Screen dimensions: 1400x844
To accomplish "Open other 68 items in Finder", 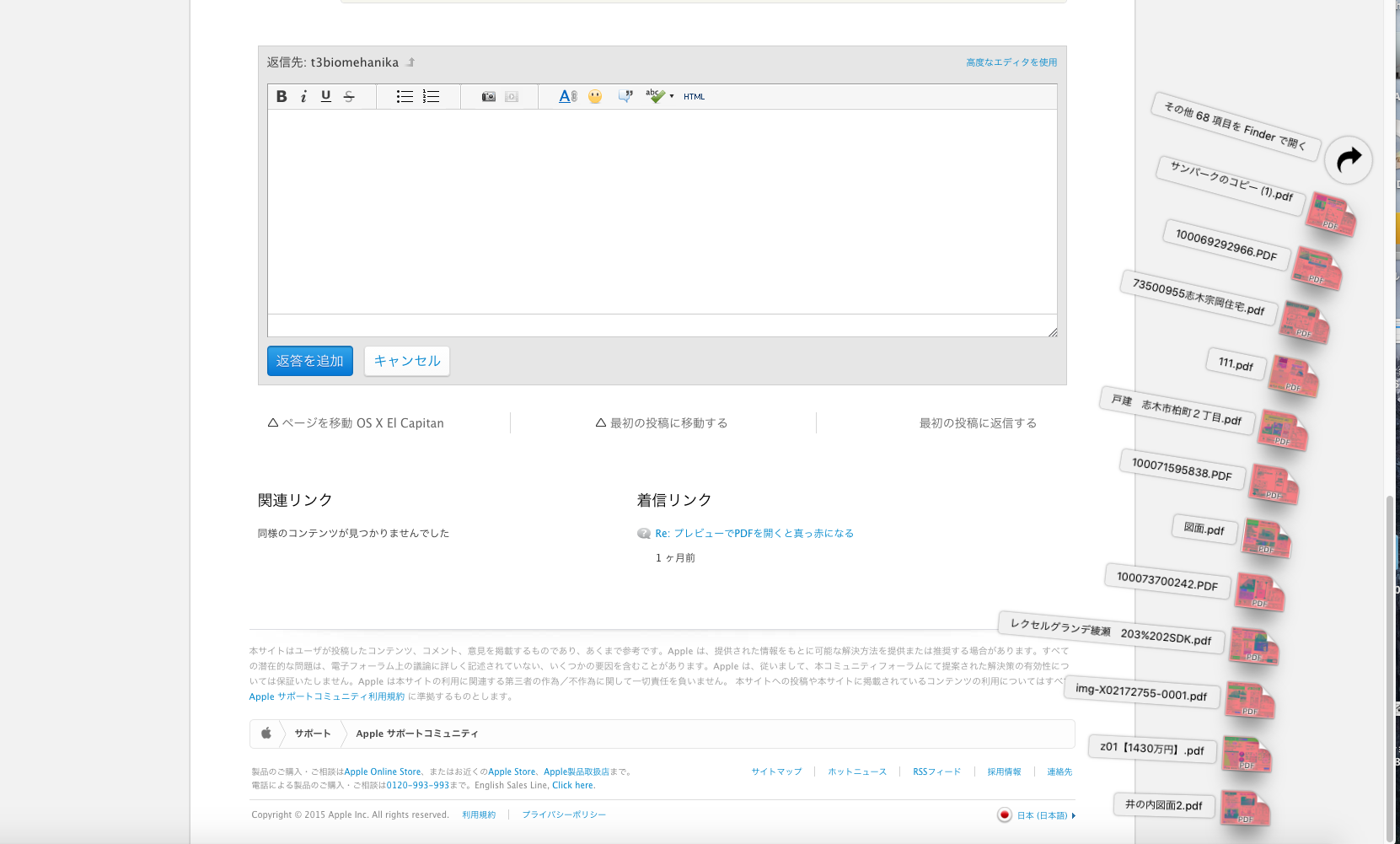I will (1236, 126).
